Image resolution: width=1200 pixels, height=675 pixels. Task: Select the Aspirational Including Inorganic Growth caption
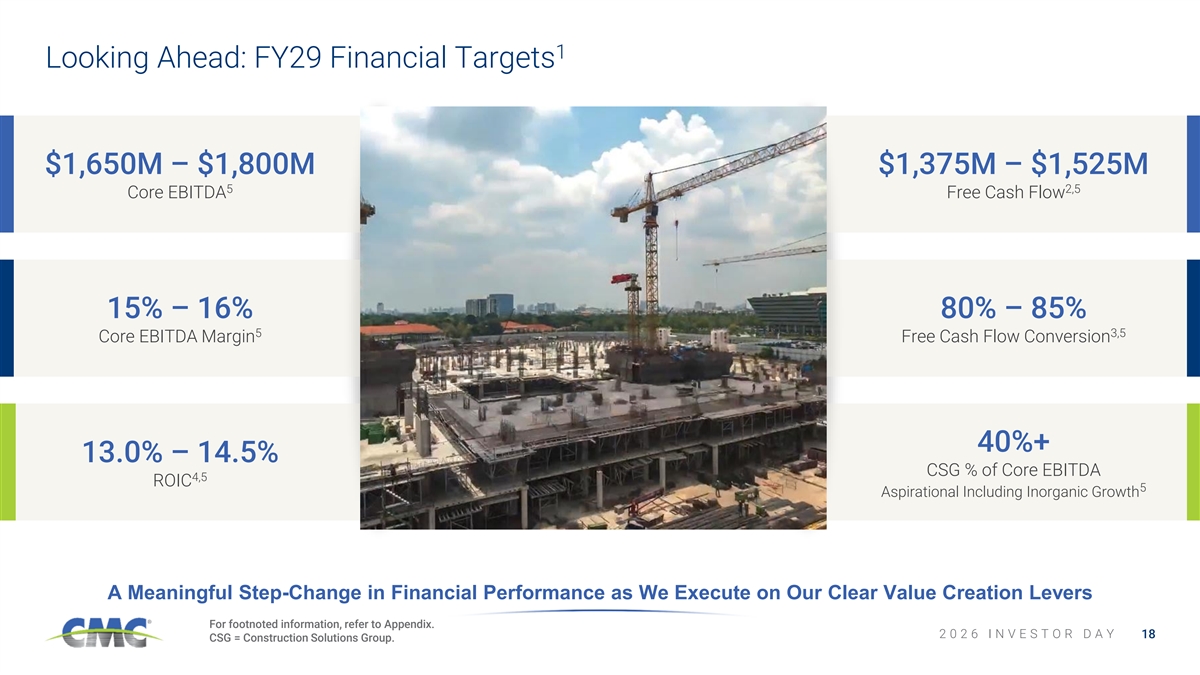pos(1013,491)
